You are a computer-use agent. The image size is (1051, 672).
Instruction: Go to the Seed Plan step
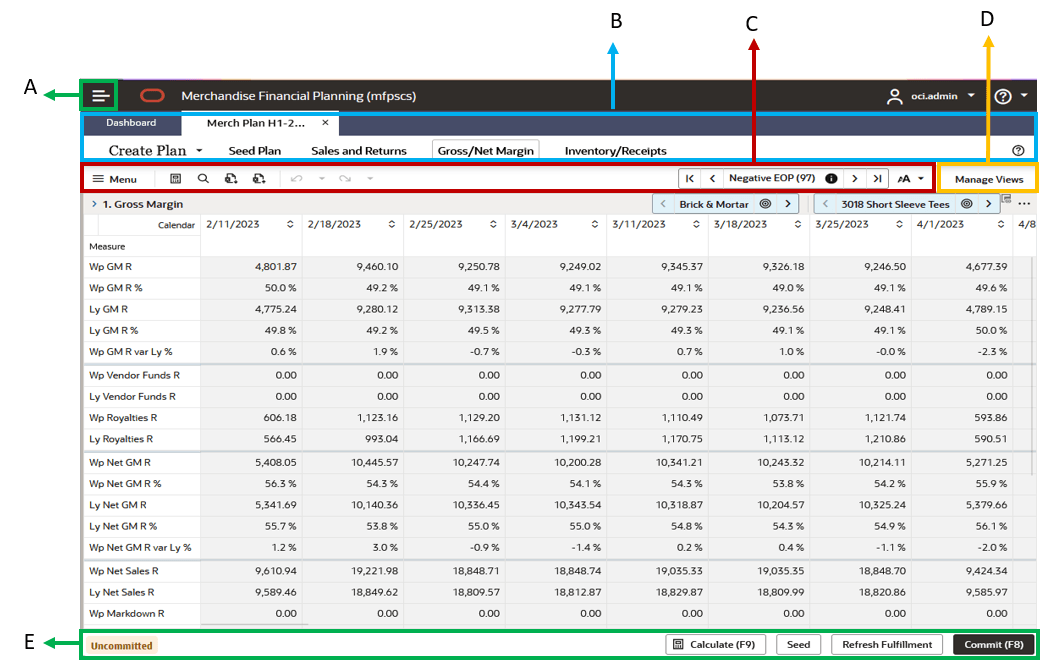click(x=255, y=151)
